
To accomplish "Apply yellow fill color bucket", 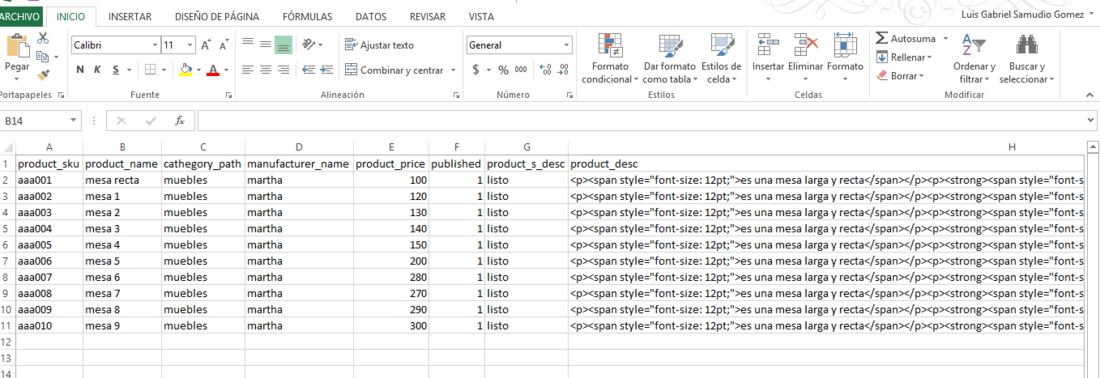I will click(x=186, y=69).
